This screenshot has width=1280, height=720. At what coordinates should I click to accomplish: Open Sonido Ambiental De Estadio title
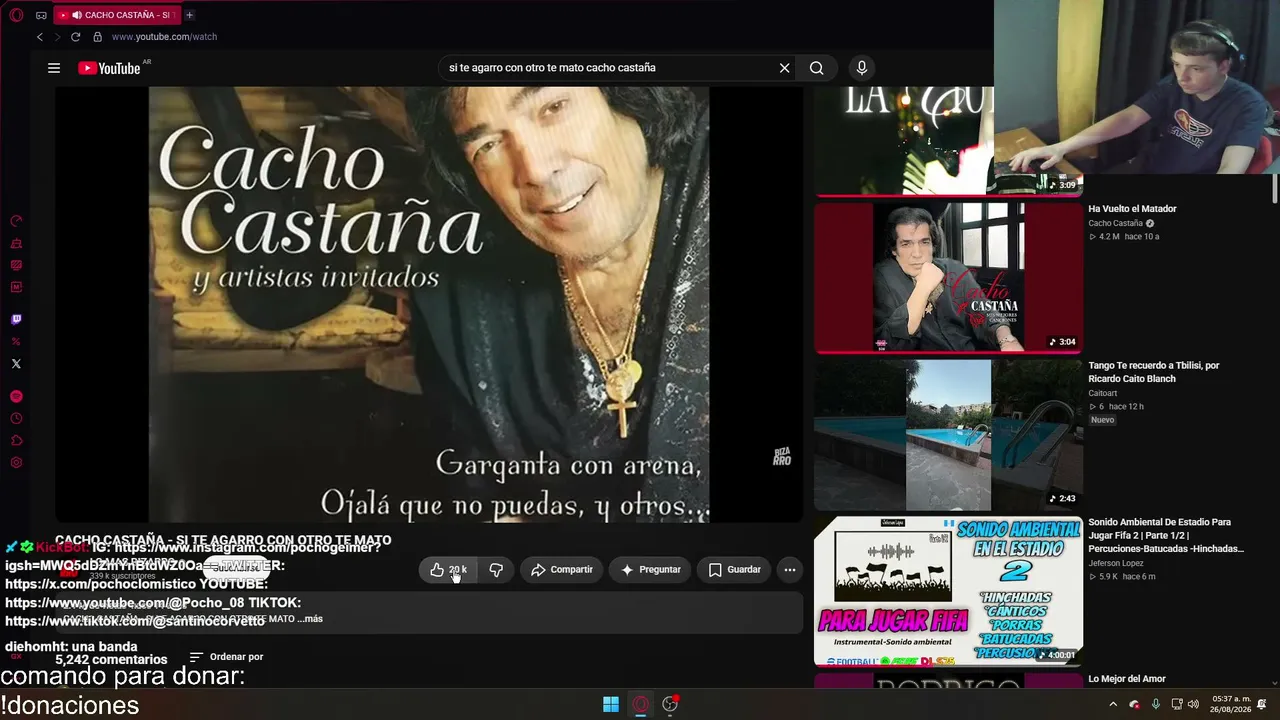coord(1166,535)
